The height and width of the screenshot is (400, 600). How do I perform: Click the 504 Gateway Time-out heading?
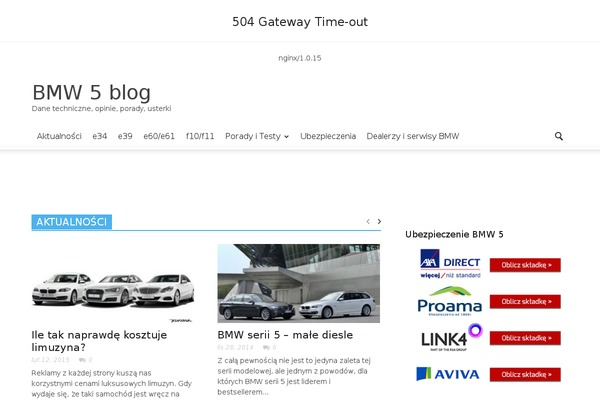click(300, 22)
